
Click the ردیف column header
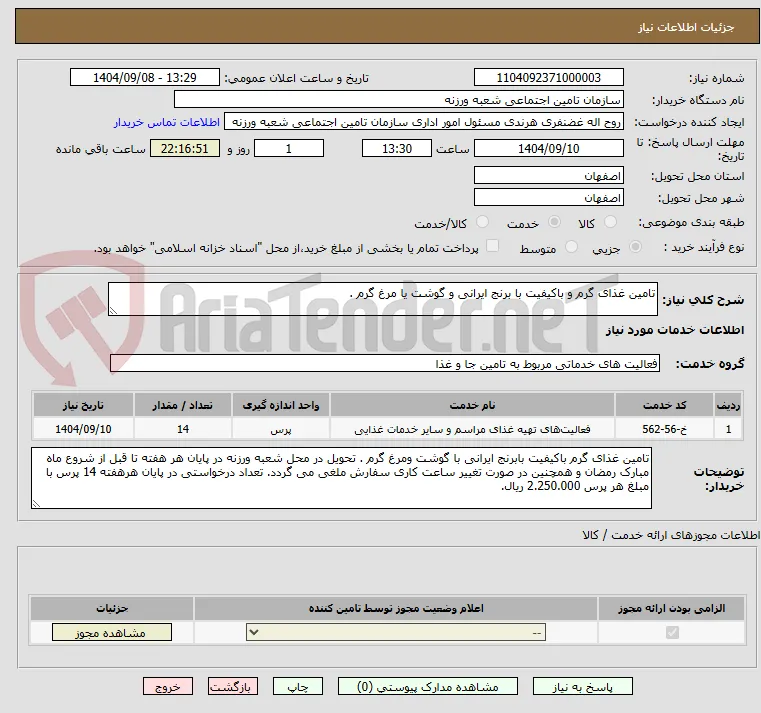coord(728,405)
